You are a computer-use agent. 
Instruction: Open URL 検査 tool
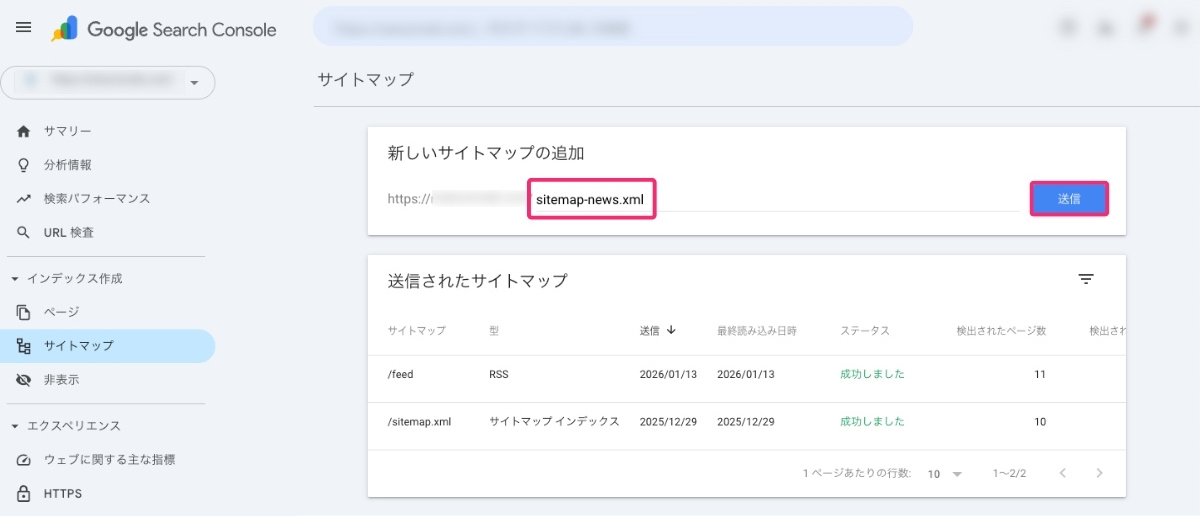tap(69, 233)
